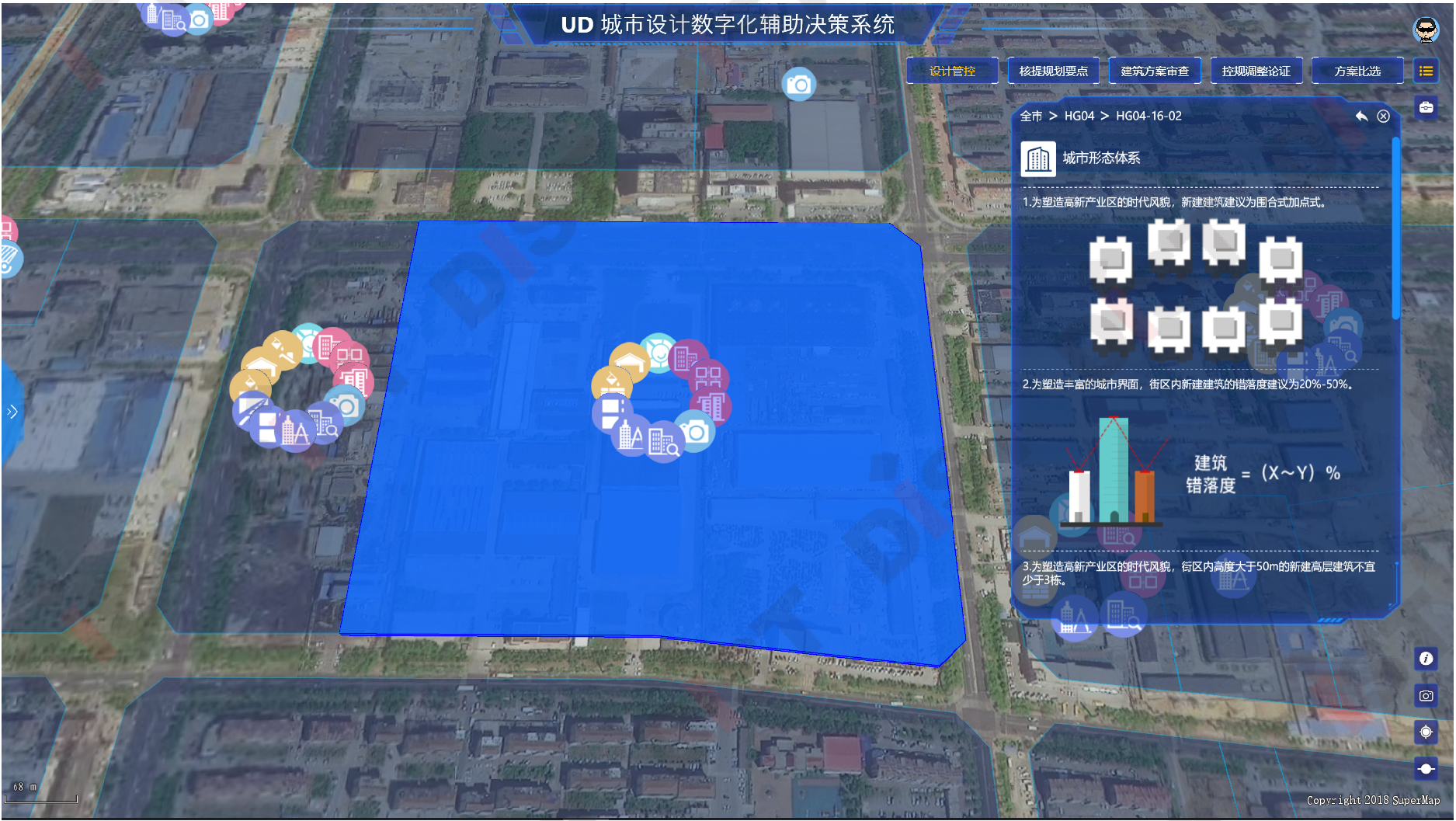Viewport: 1456px width, 821px height.
Task: Select the 方案比选 tab
Action: 1357,71
